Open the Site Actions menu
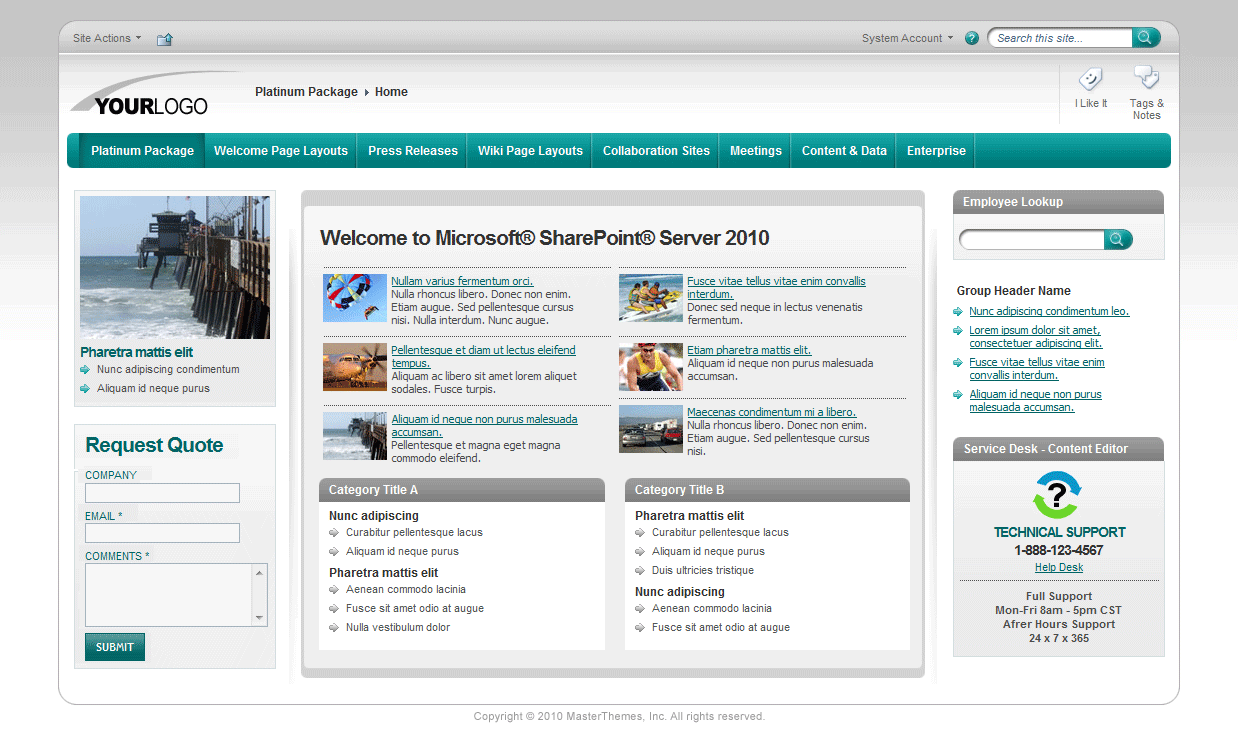Viewport: 1238px width, 730px height. 104,37
